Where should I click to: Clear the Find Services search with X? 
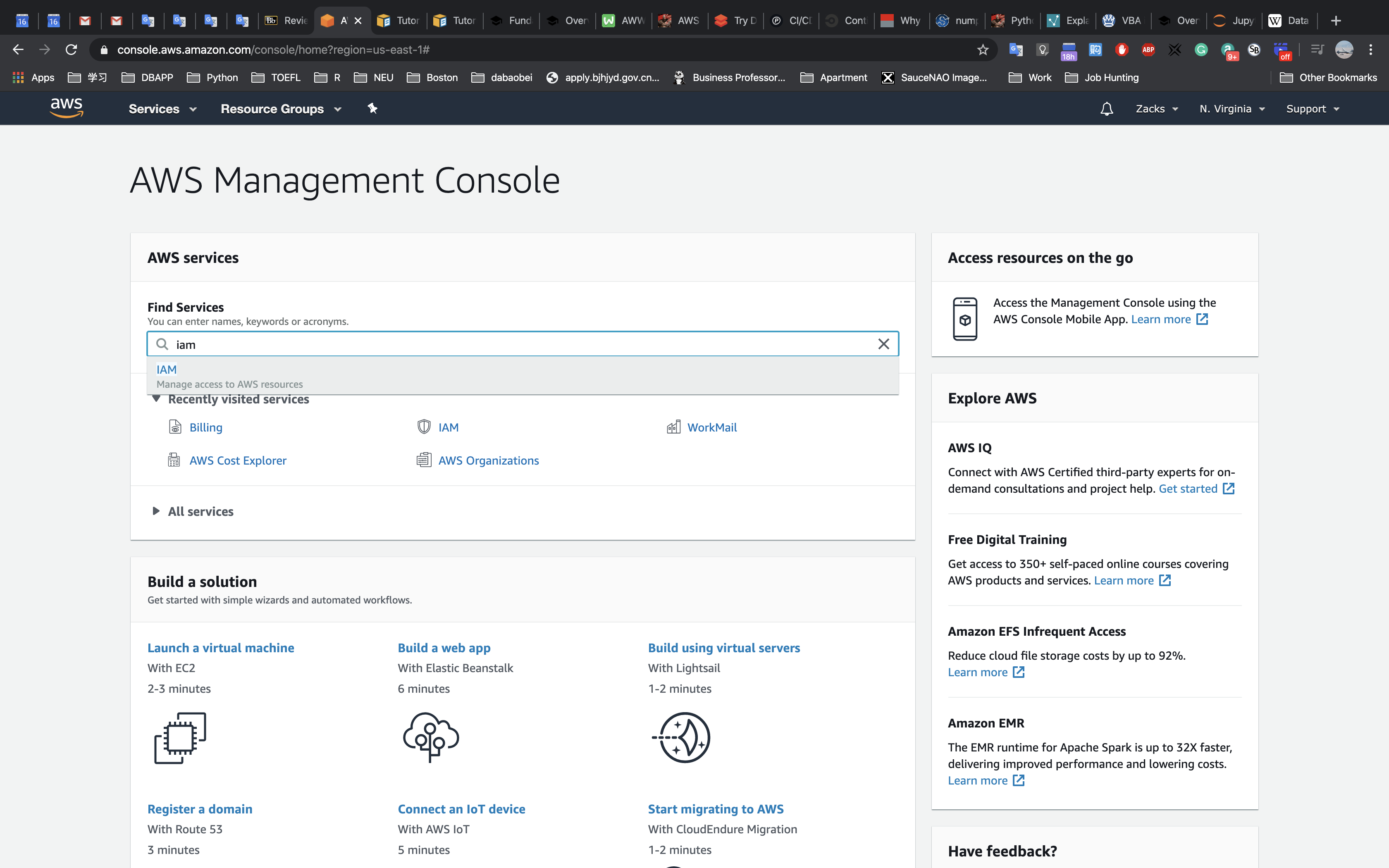(883, 344)
